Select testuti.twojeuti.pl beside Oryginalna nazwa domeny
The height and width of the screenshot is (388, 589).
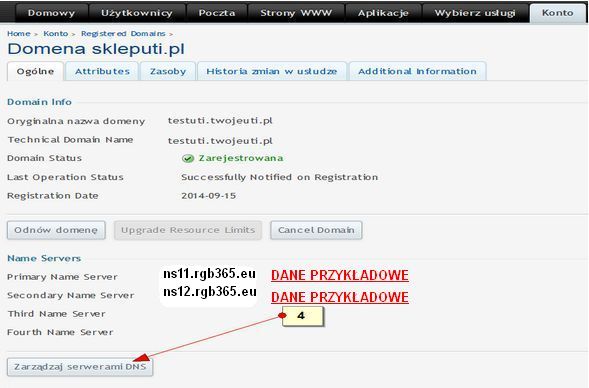pos(220,121)
